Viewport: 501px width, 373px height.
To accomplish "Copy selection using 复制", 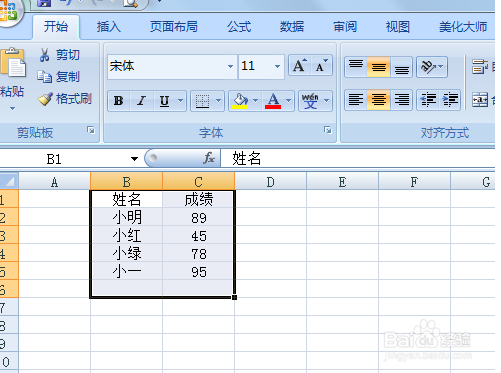I will pos(58,77).
